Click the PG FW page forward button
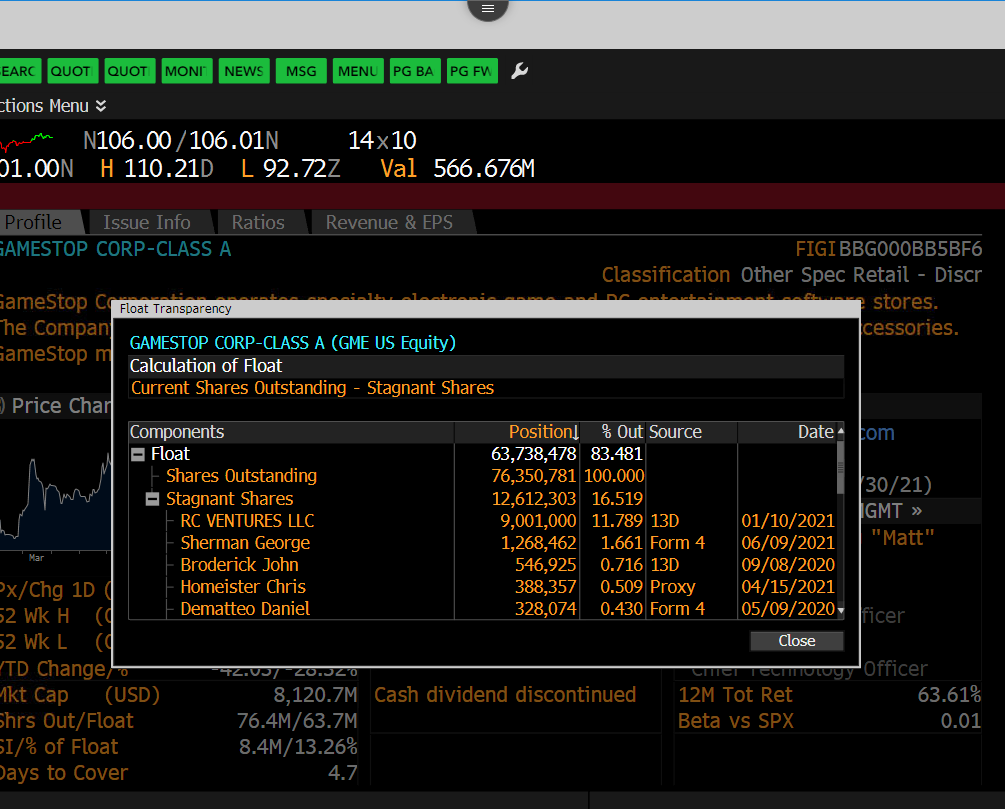Viewport: 1005px width, 809px height. tap(472, 71)
